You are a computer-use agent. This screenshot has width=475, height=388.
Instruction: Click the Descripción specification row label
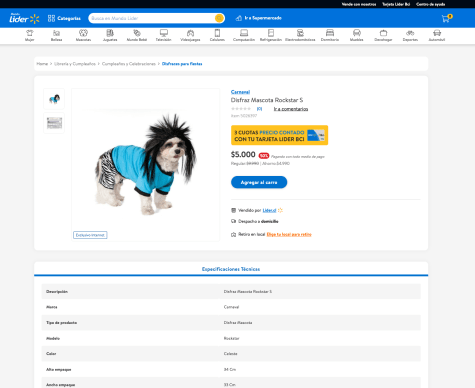click(57, 292)
